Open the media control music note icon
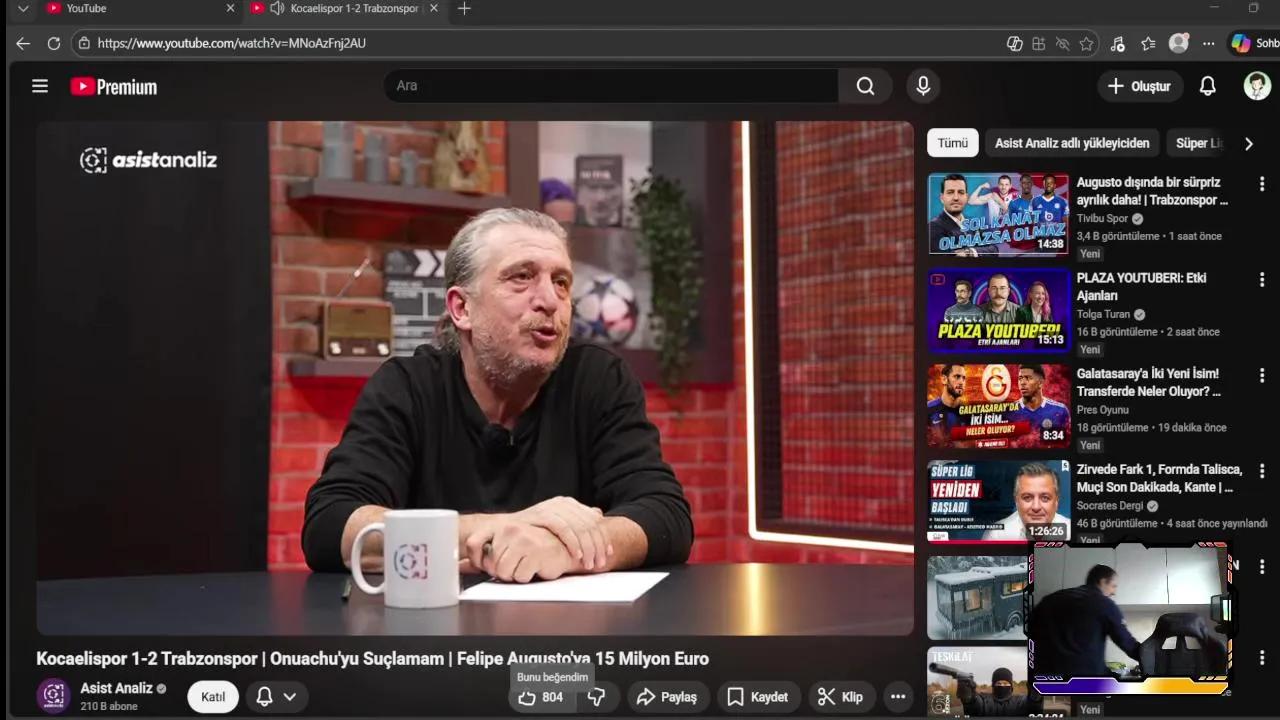This screenshot has width=1280, height=720. (1118, 43)
